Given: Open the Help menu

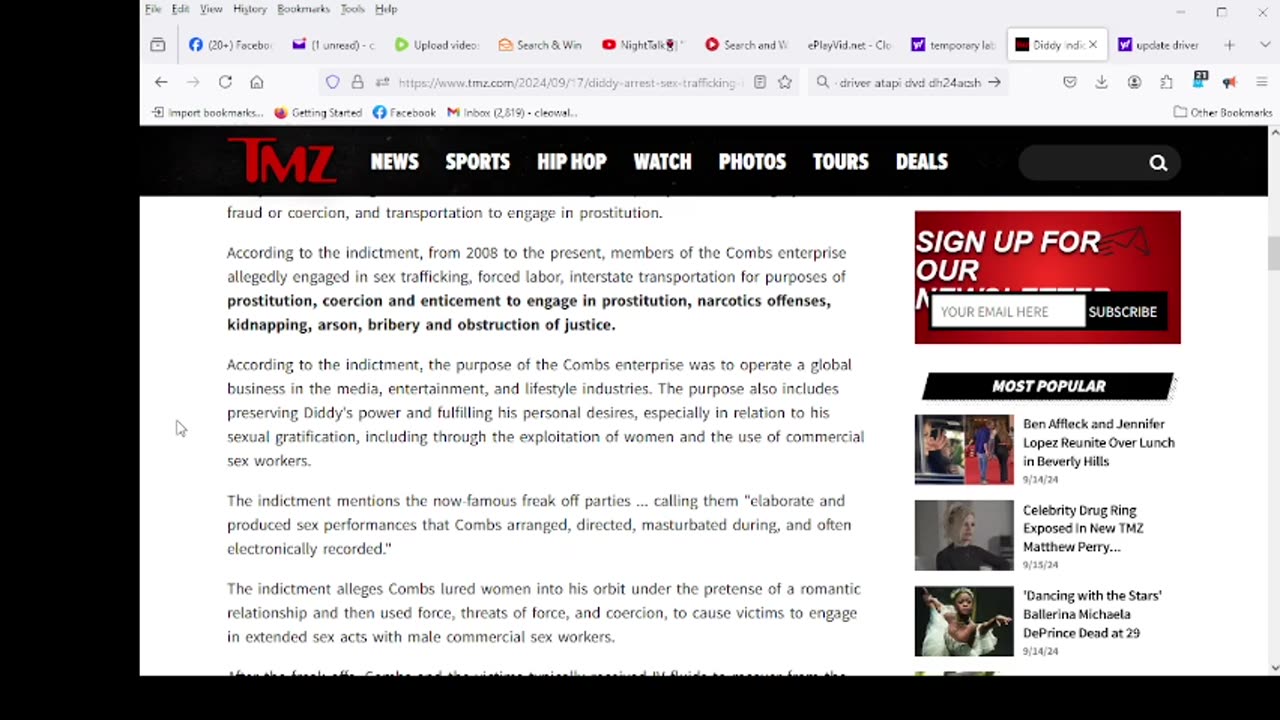Looking at the screenshot, I should coord(386,9).
